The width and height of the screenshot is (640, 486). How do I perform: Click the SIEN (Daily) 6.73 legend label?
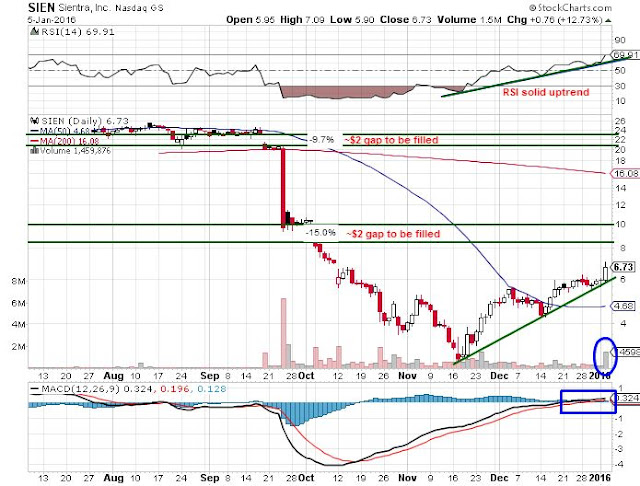click(x=85, y=121)
